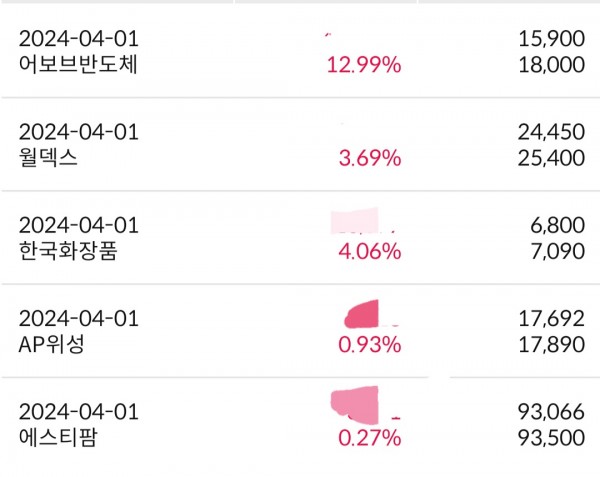Click the date above 어보브반도체
Image resolution: width=600 pixels, height=477 pixels.
79,38
